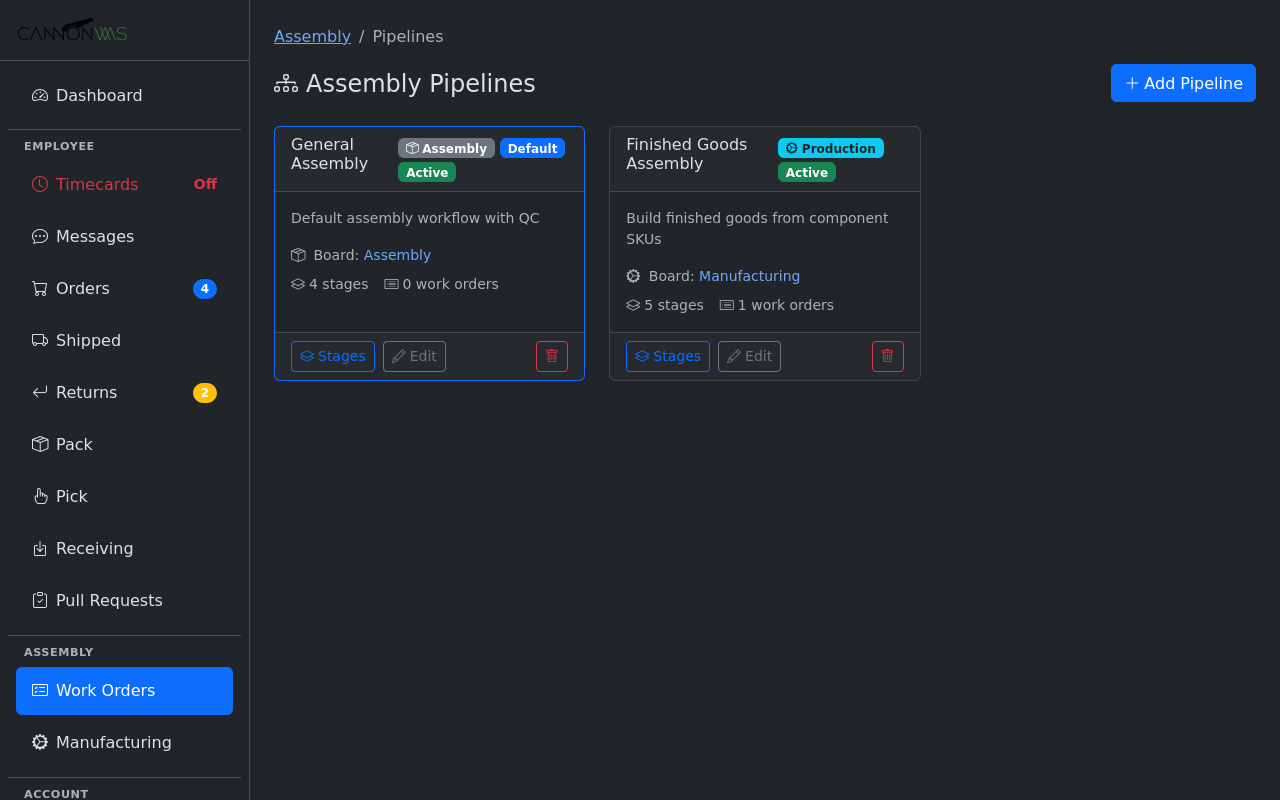Click the Manufacturing gear icon in sidebar
The height and width of the screenshot is (800, 1280).
[40, 742]
